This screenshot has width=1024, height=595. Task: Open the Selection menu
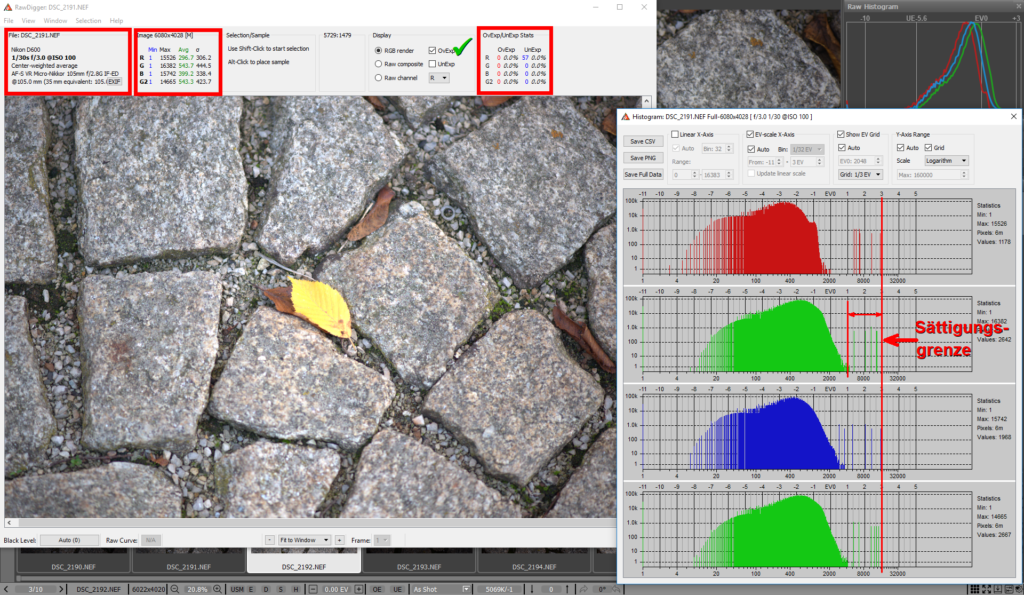pos(88,20)
